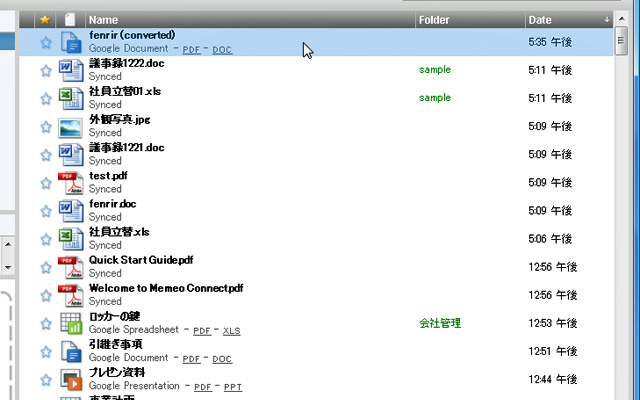Sort the list by Date column
The image size is (640, 400).
pyautogui.click(x=569, y=20)
